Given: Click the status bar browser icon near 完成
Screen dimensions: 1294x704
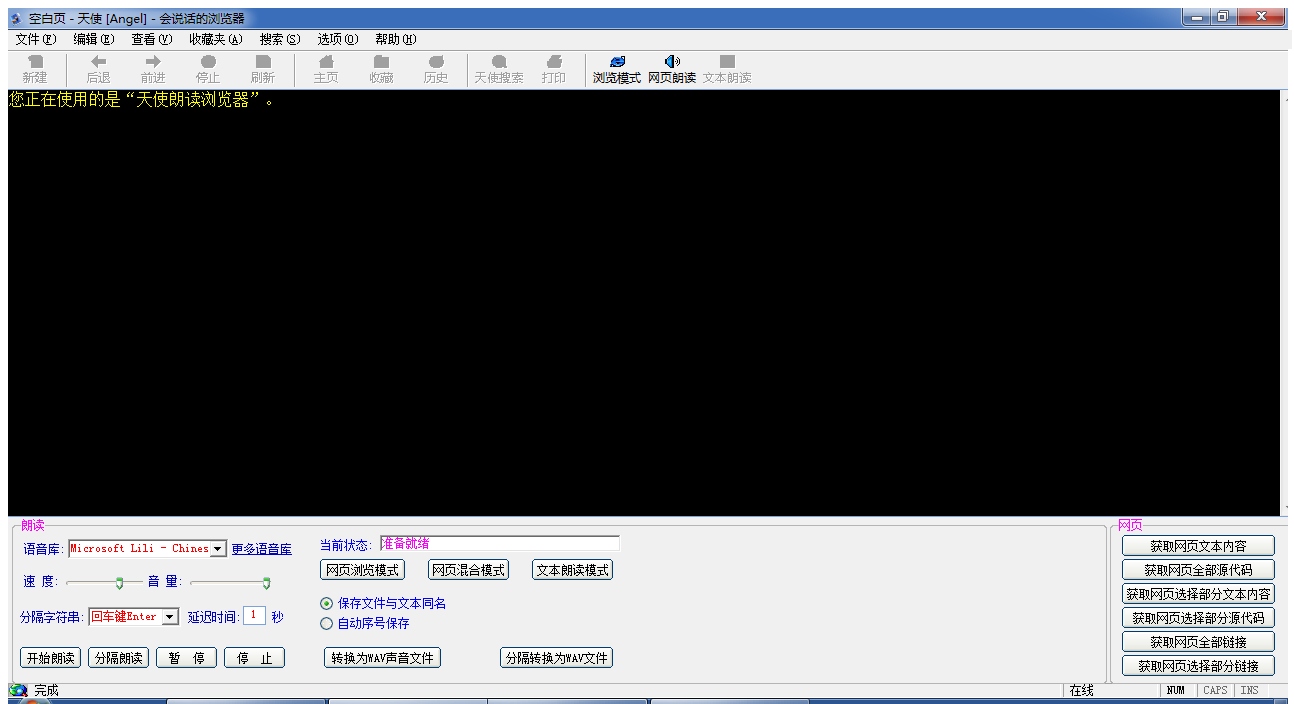Looking at the screenshot, I should 18,690.
